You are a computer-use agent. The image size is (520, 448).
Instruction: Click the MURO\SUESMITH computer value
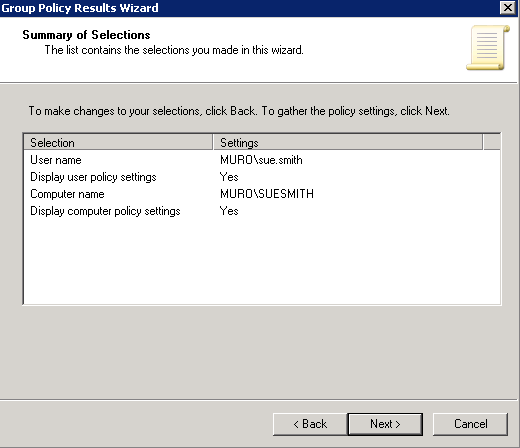267,194
